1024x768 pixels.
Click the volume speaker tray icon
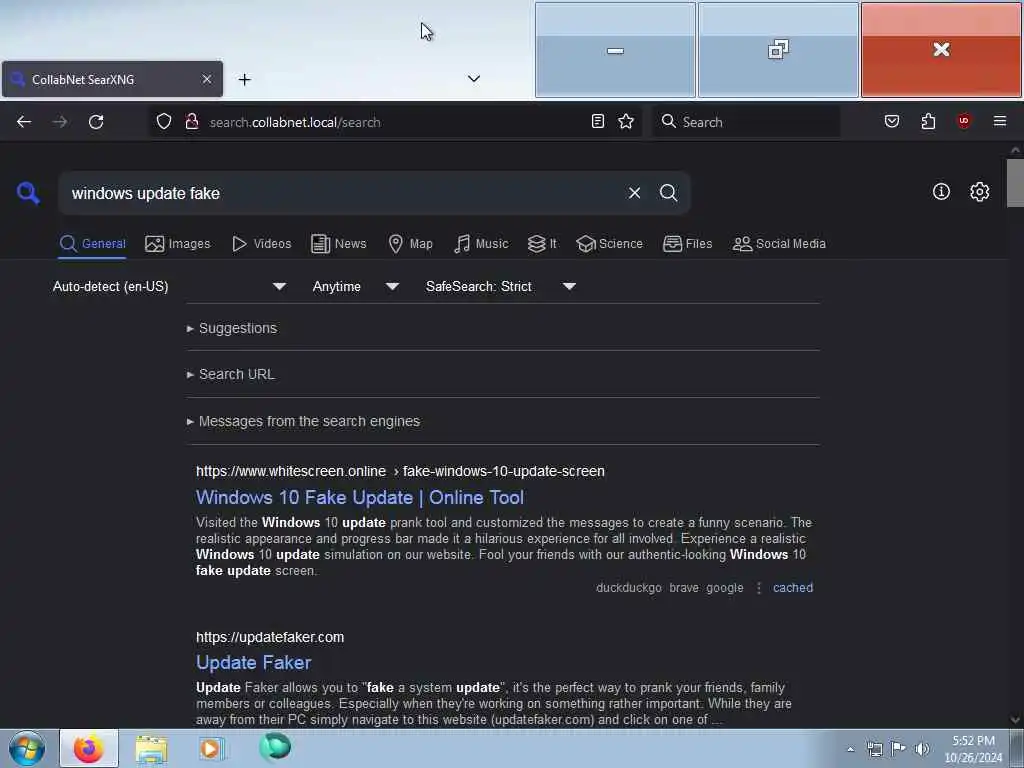tap(922, 749)
